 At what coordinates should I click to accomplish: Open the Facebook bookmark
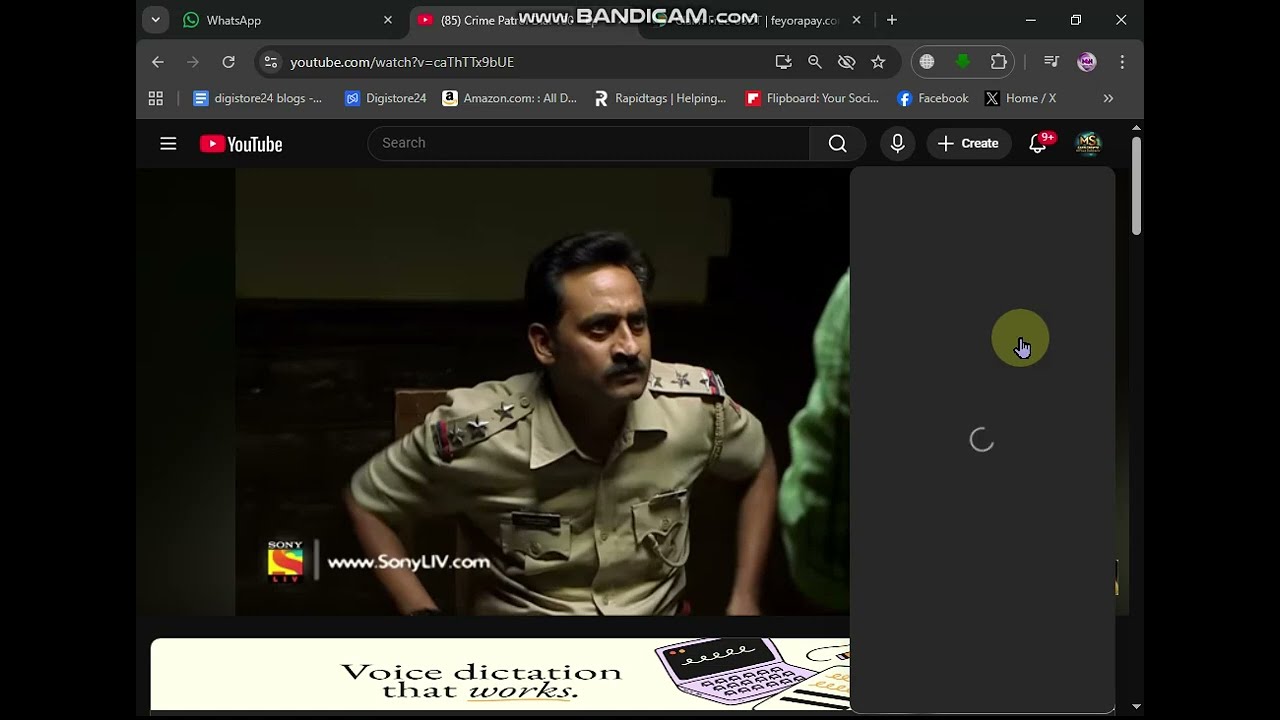933,98
